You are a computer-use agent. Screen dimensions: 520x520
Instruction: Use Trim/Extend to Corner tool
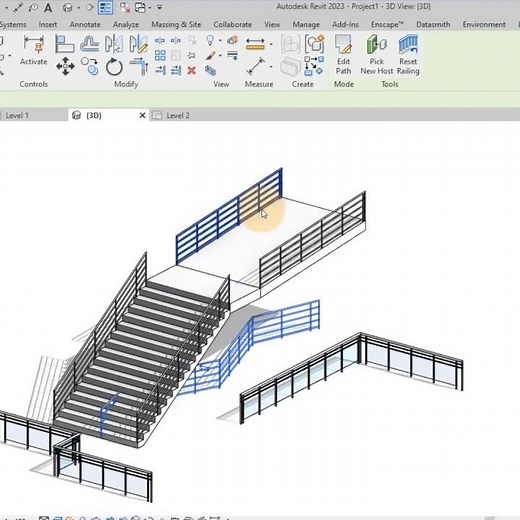138,66
